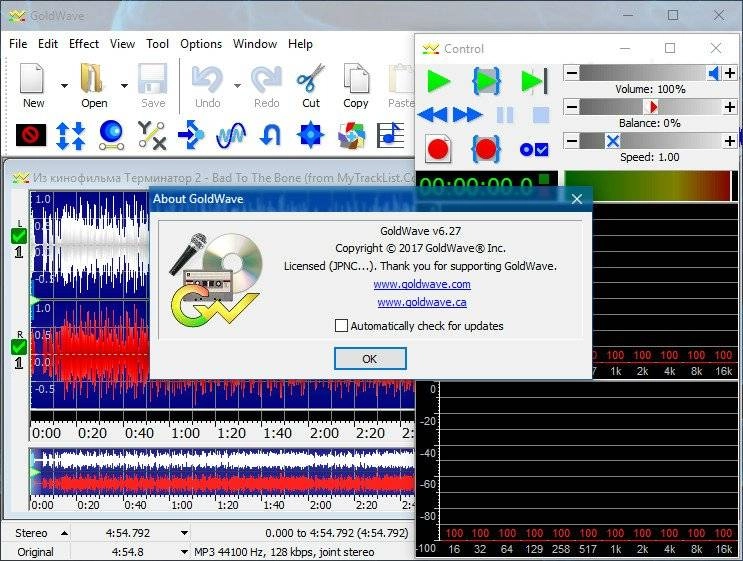743x561 pixels.
Task: Open the Tool menu
Action: click(157, 44)
